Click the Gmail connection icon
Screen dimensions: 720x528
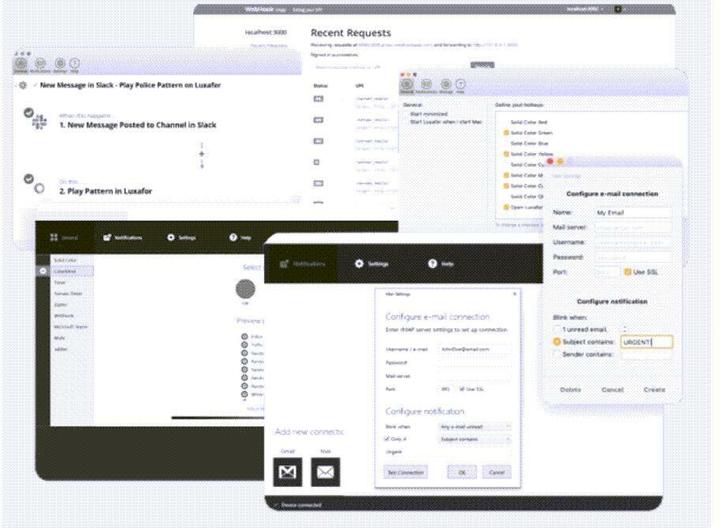click(288, 470)
